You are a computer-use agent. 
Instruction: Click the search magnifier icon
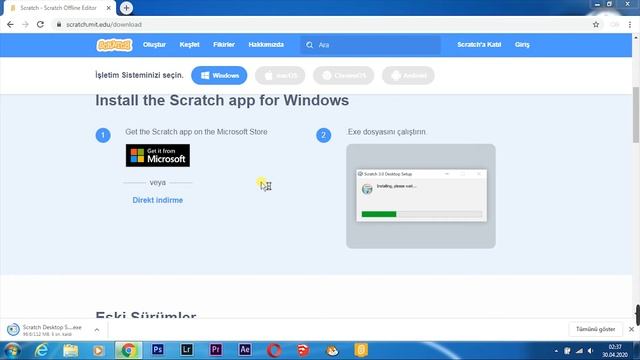pyautogui.click(x=309, y=45)
